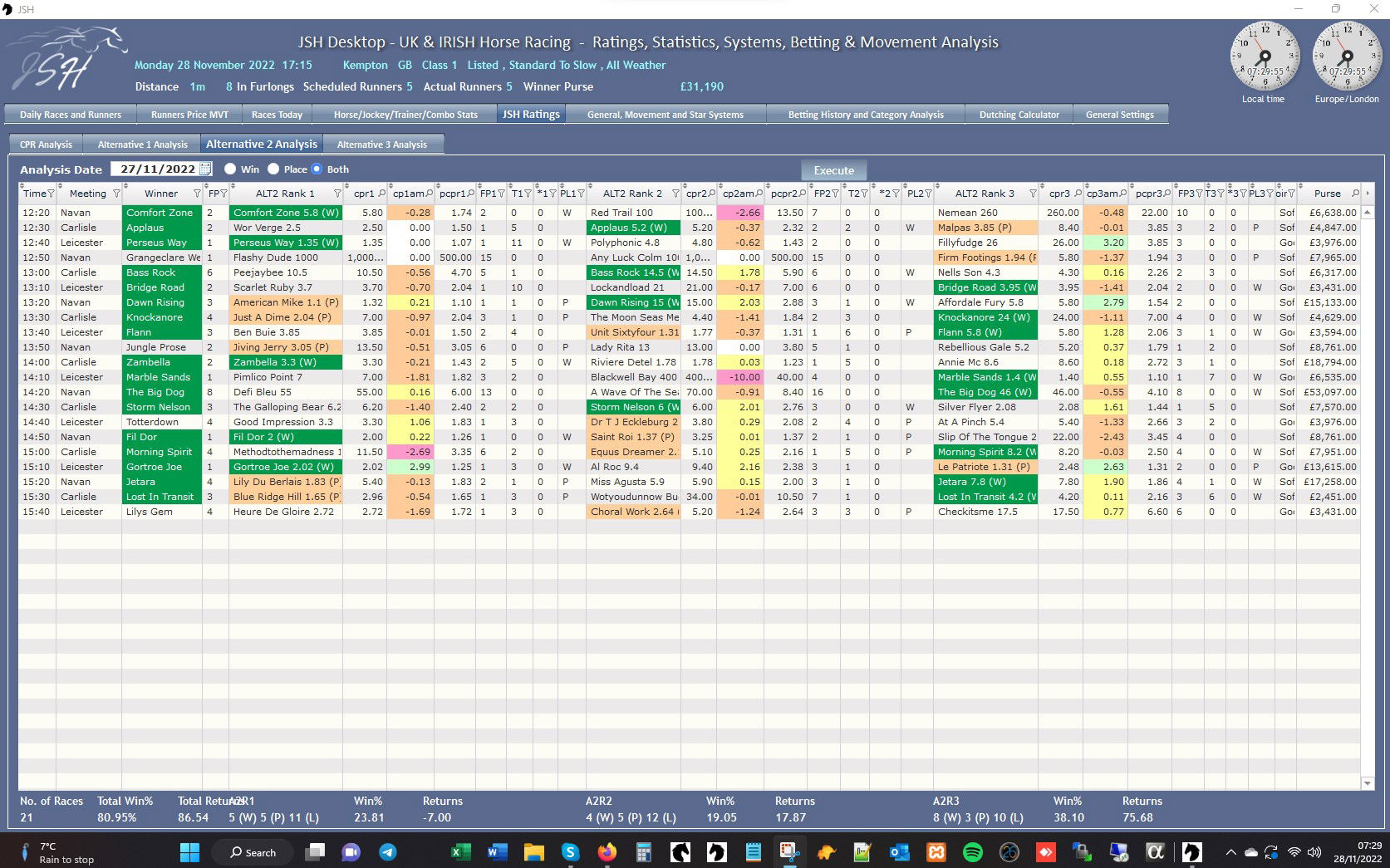1390x868 pixels.
Task: Open the T1 column filter funnel
Action: click(527, 194)
